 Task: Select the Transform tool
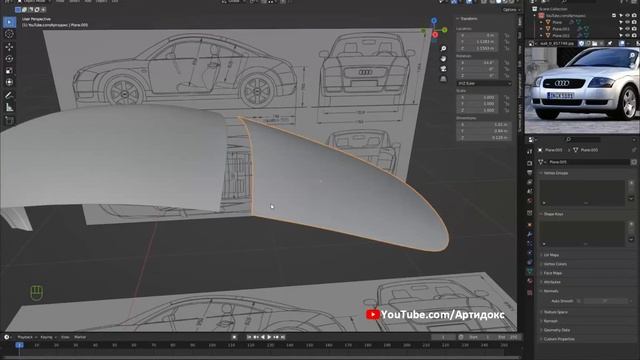[x=9, y=82]
